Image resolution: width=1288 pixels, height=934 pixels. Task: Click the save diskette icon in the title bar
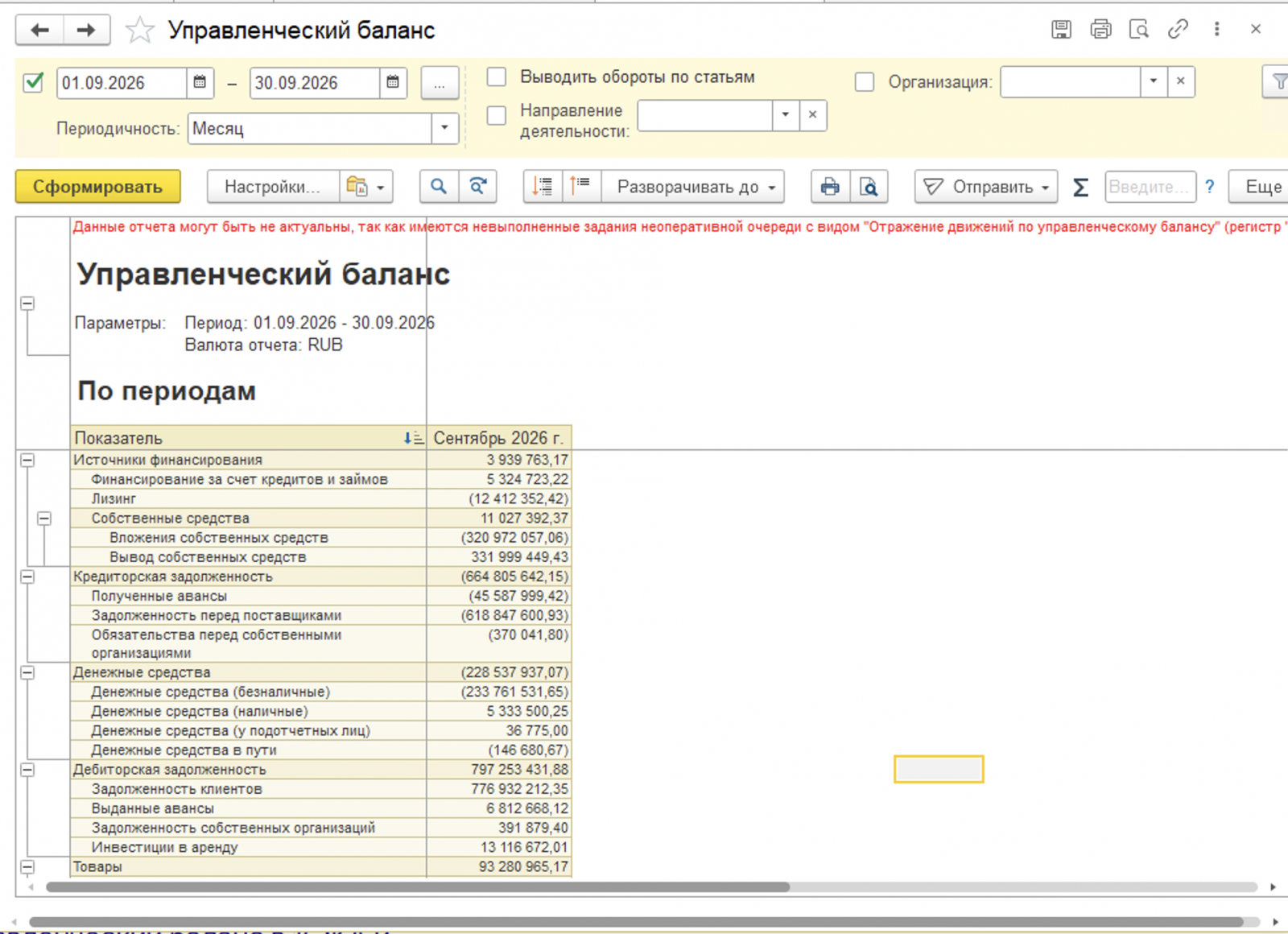(x=1061, y=30)
